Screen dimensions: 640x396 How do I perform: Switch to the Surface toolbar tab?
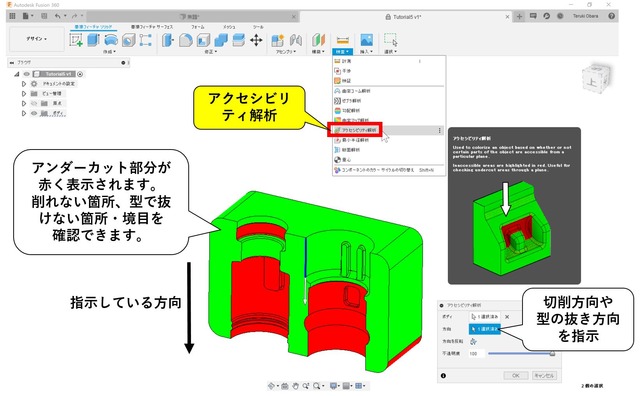pos(152,27)
